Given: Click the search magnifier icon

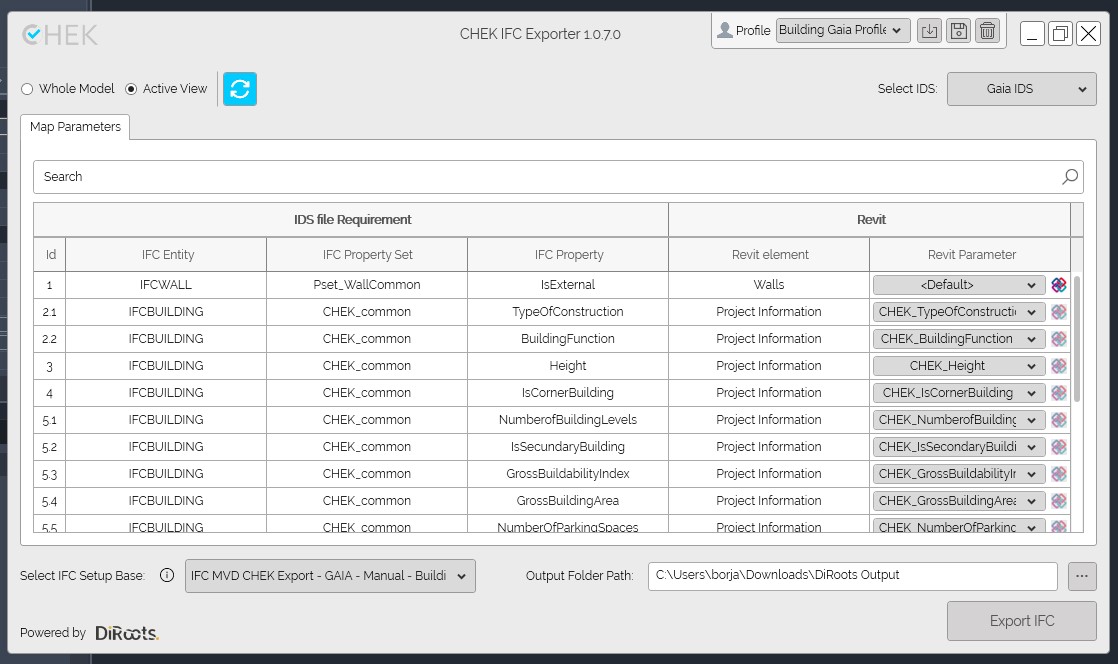Looking at the screenshot, I should (x=1070, y=177).
